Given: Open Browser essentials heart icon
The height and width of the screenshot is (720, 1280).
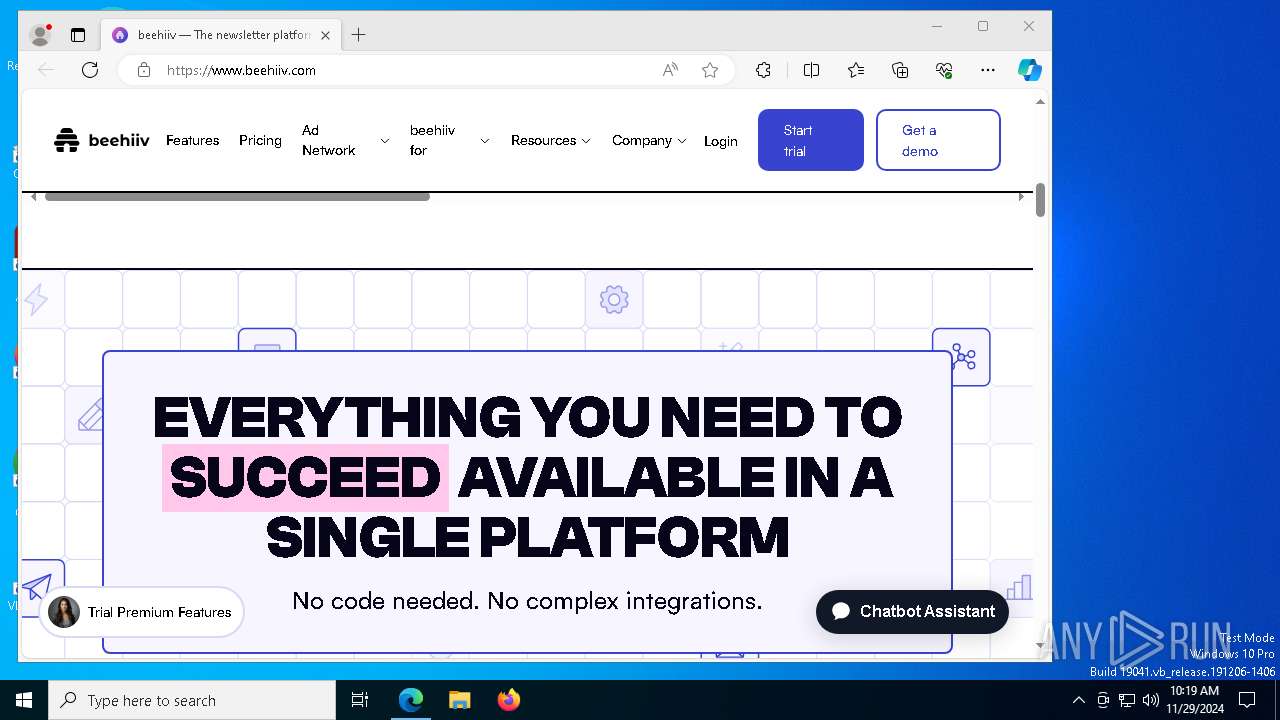Looking at the screenshot, I should (x=944, y=70).
